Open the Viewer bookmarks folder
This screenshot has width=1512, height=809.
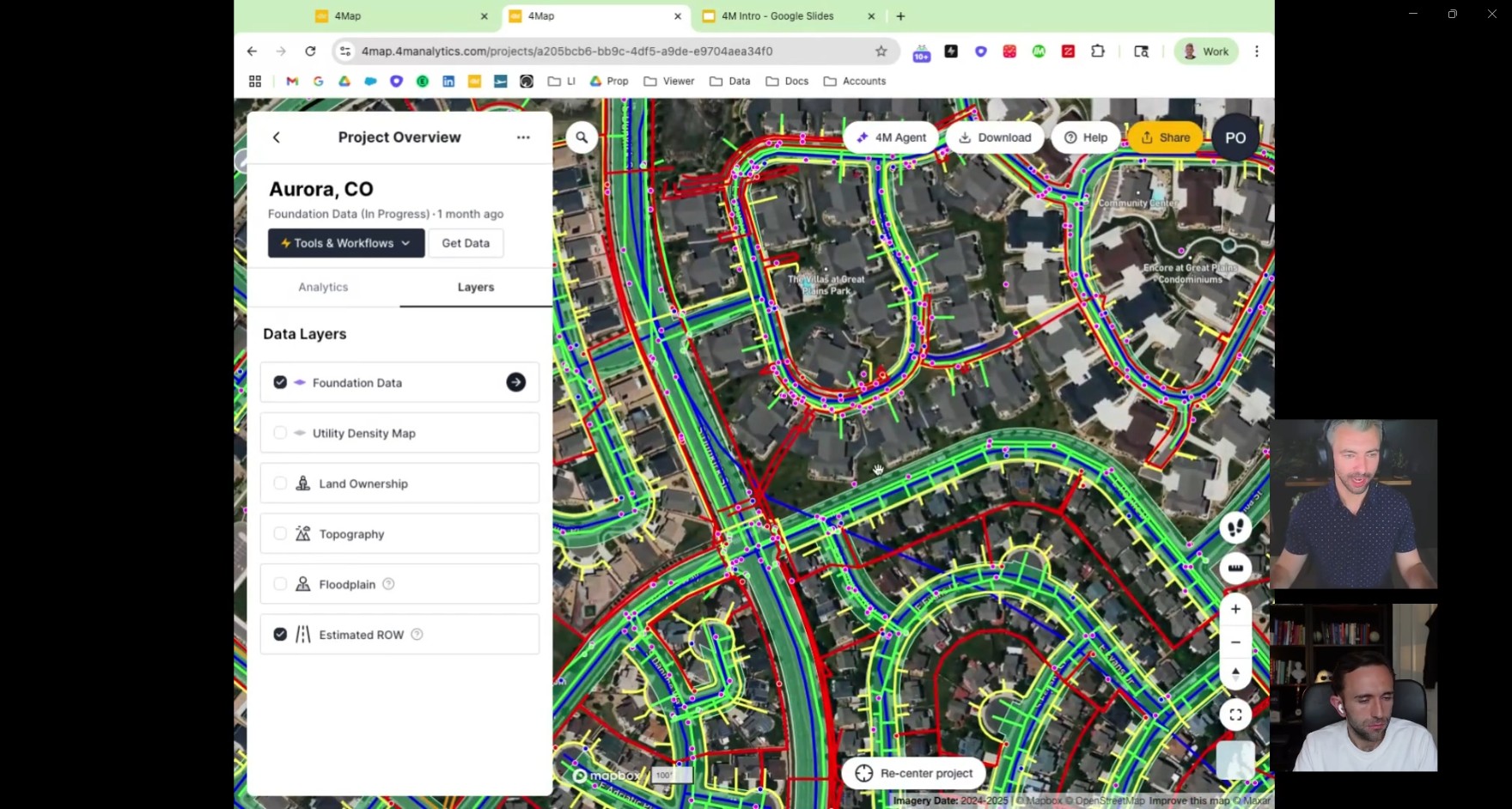(x=669, y=82)
